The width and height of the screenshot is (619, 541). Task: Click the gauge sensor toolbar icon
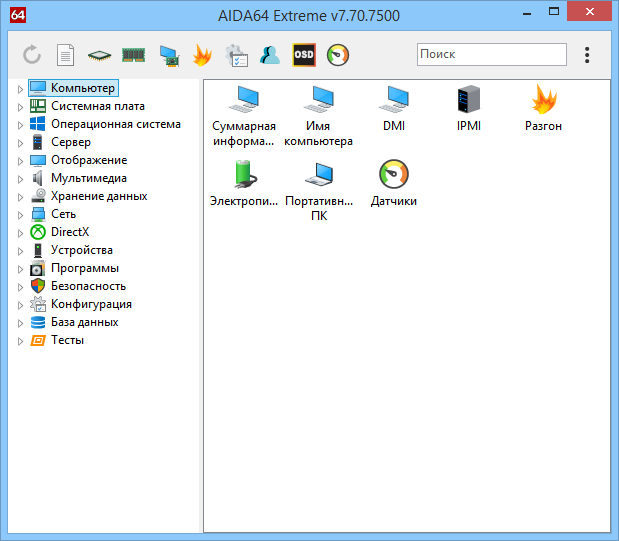pyautogui.click(x=338, y=55)
